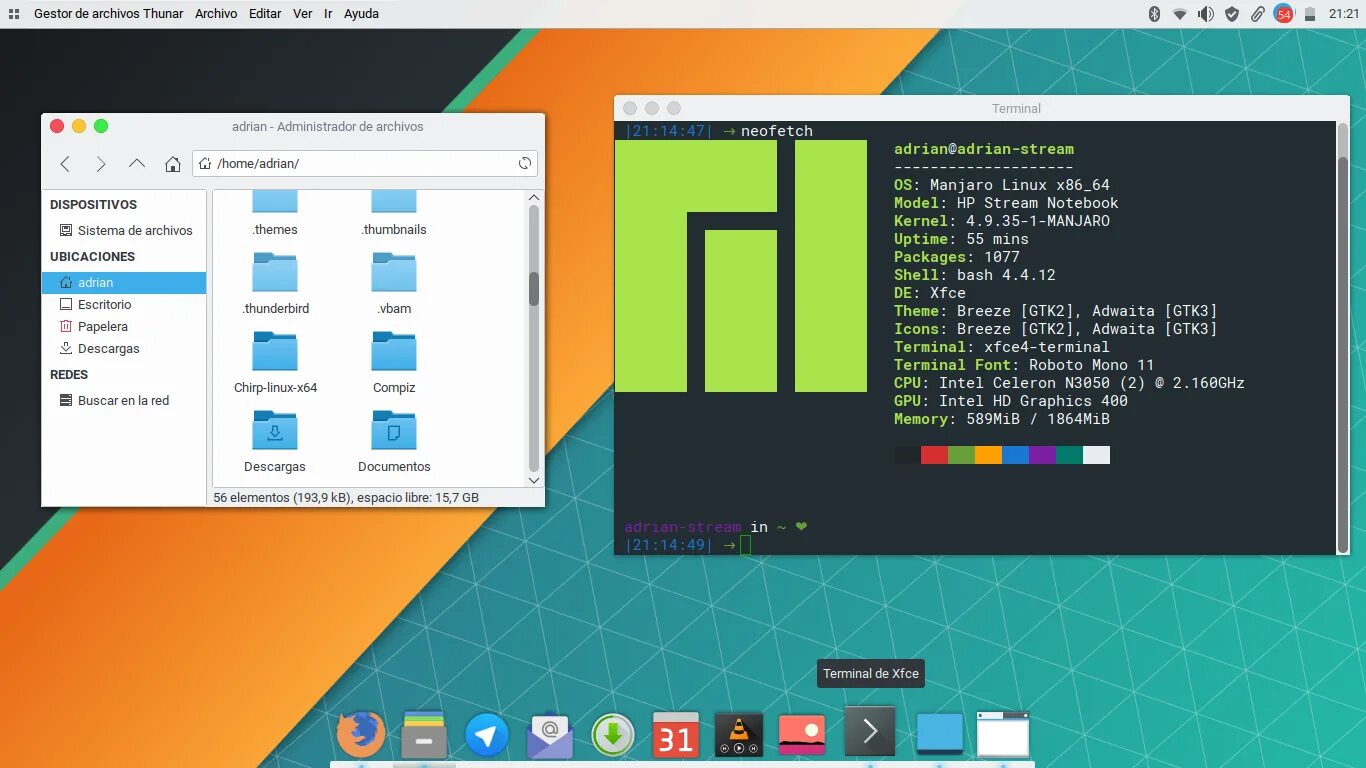Open Telegram from the dock
The height and width of the screenshot is (768, 1366).
487,737
